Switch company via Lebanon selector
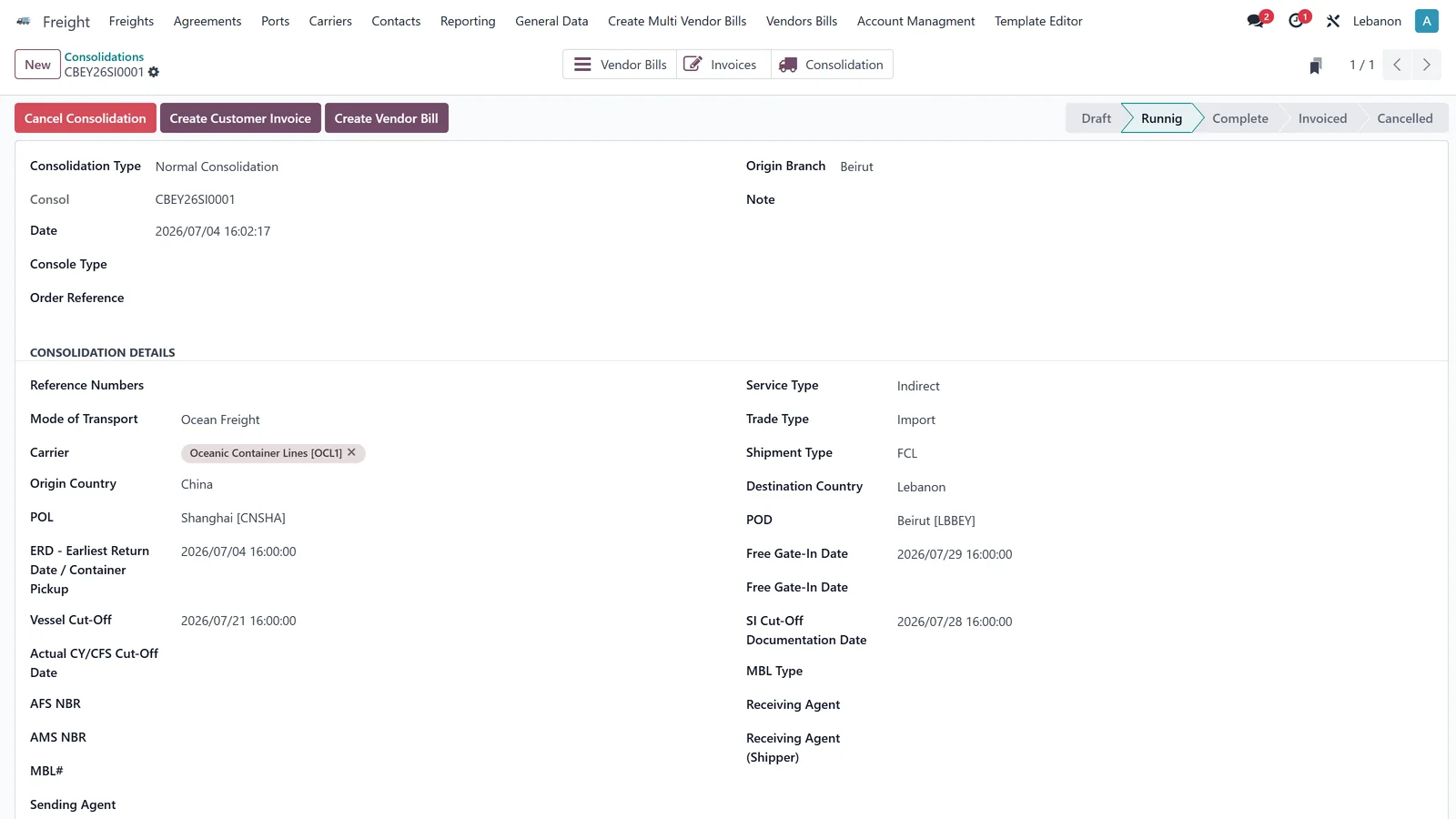1456x819 pixels. click(1377, 21)
